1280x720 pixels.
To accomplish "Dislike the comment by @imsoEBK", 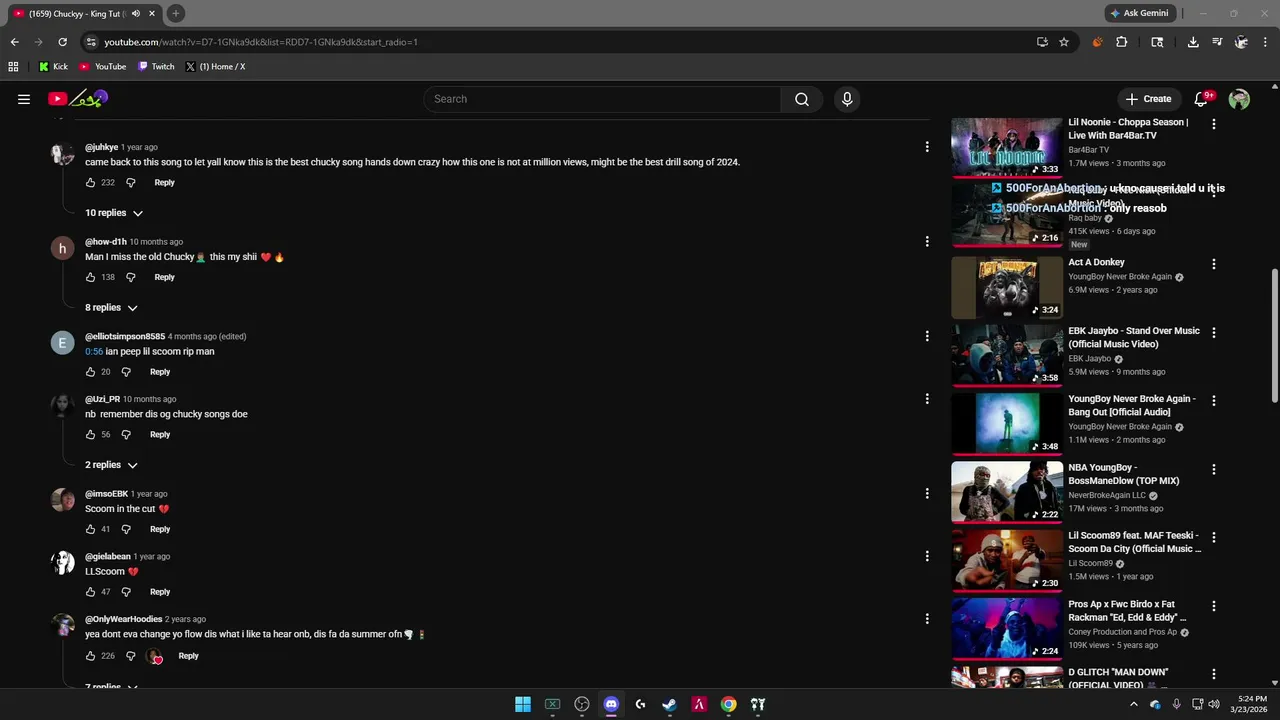I will pyautogui.click(x=126, y=529).
